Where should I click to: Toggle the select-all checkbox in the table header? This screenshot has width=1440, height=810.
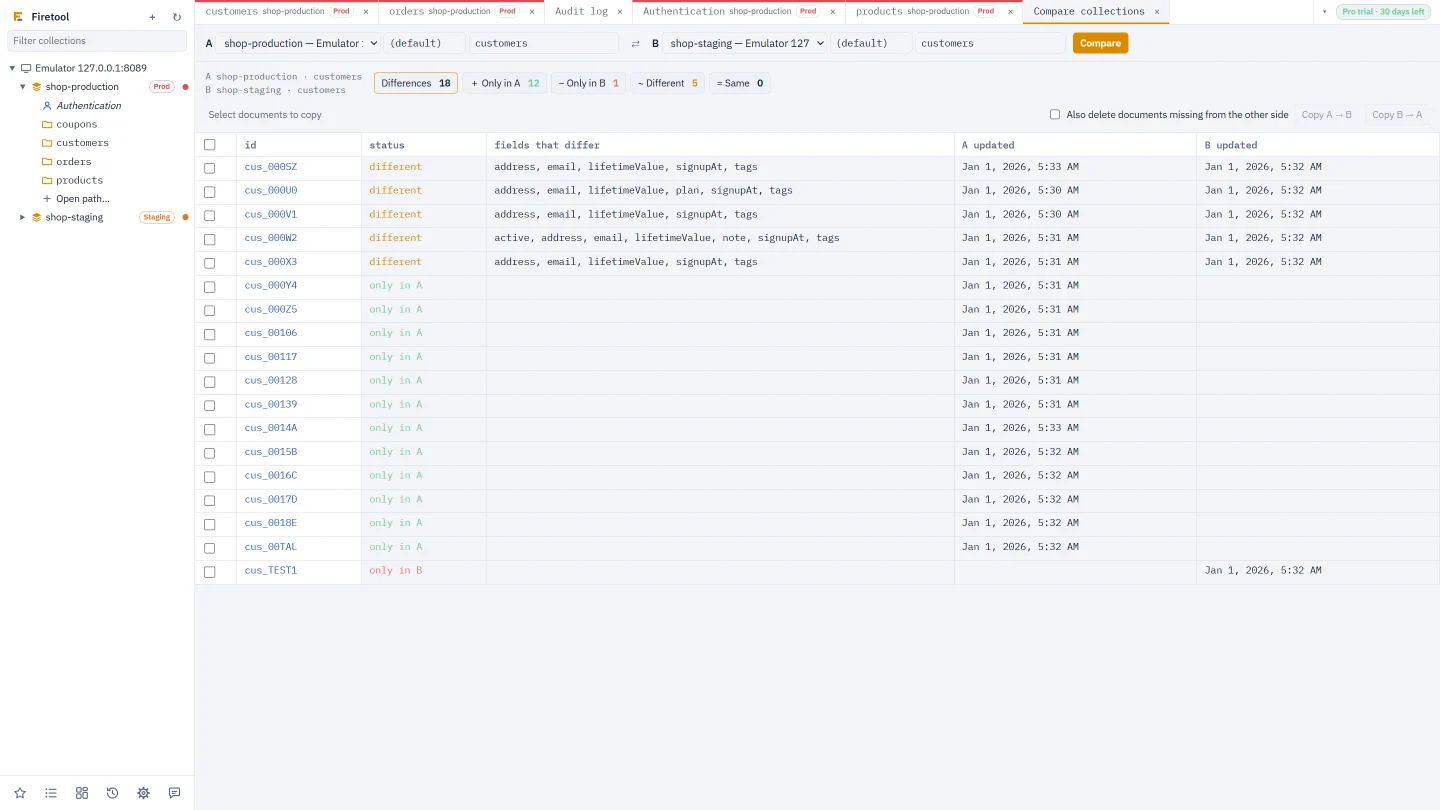[210, 145]
